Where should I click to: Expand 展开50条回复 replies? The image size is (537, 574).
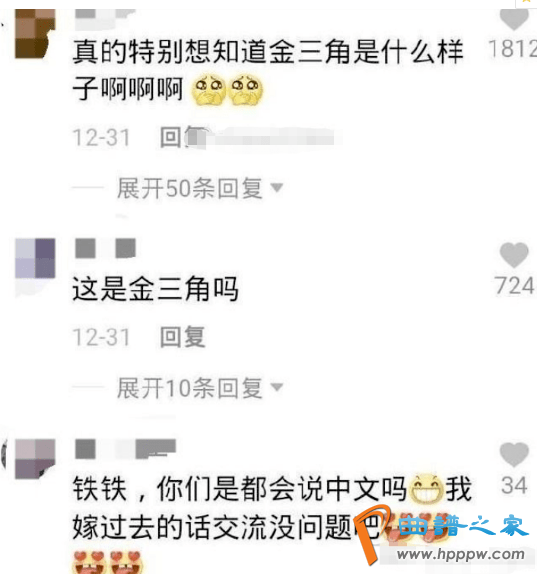click(x=190, y=188)
